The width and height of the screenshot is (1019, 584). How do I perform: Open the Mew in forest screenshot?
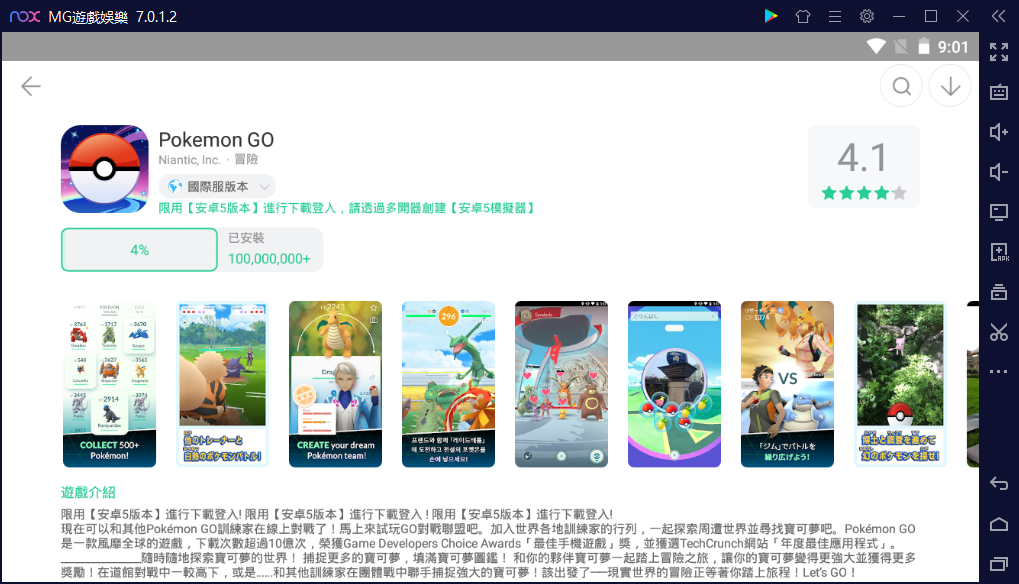coord(900,384)
